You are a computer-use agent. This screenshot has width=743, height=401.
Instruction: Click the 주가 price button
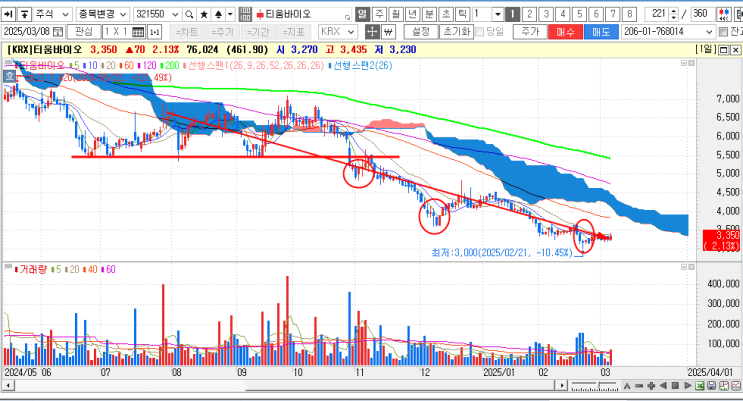(x=530, y=32)
